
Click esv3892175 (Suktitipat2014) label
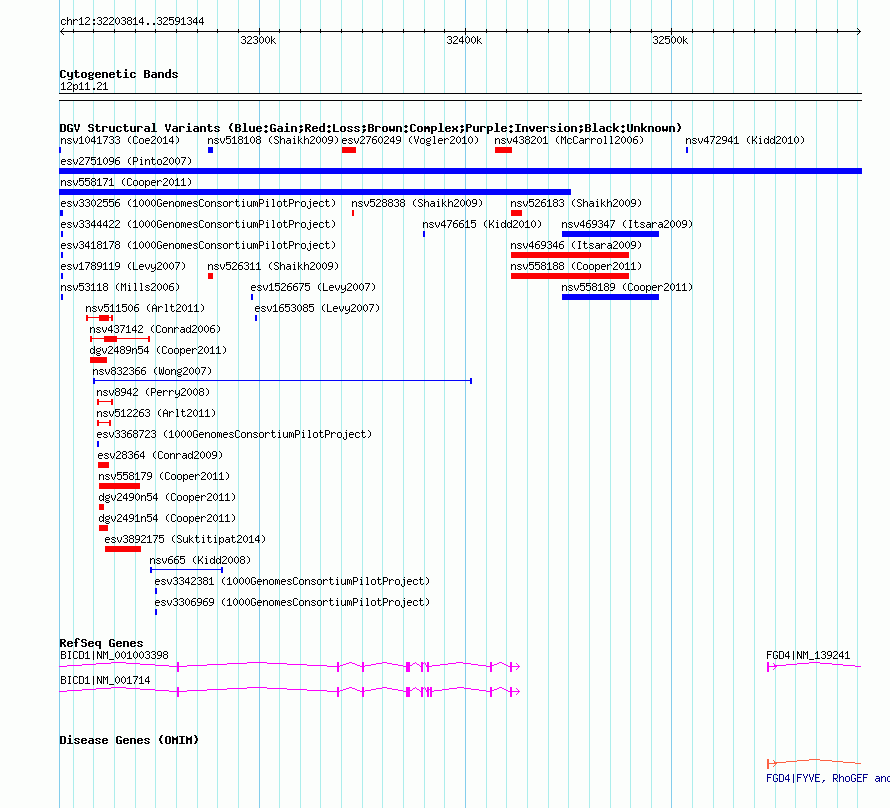point(185,539)
